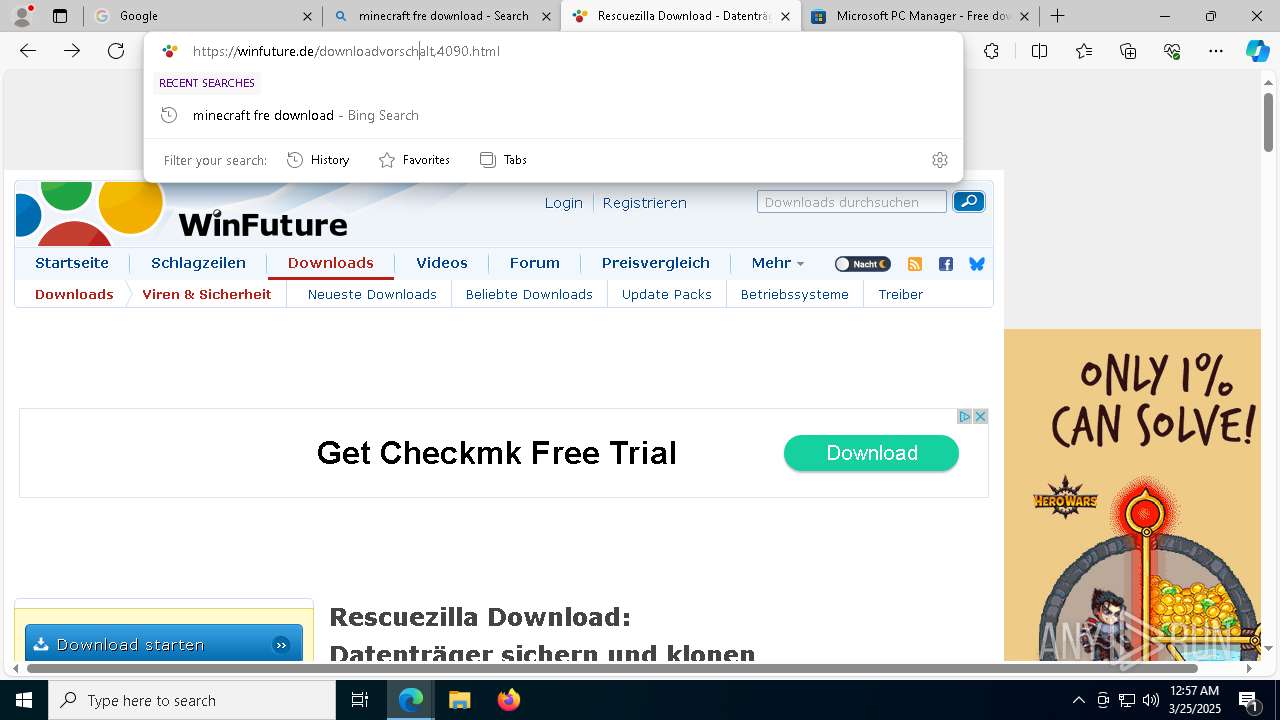This screenshot has height=720, width=1280.
Task: Open the Collections icon
Action: pyautogui.click(x=1128, y=51)
